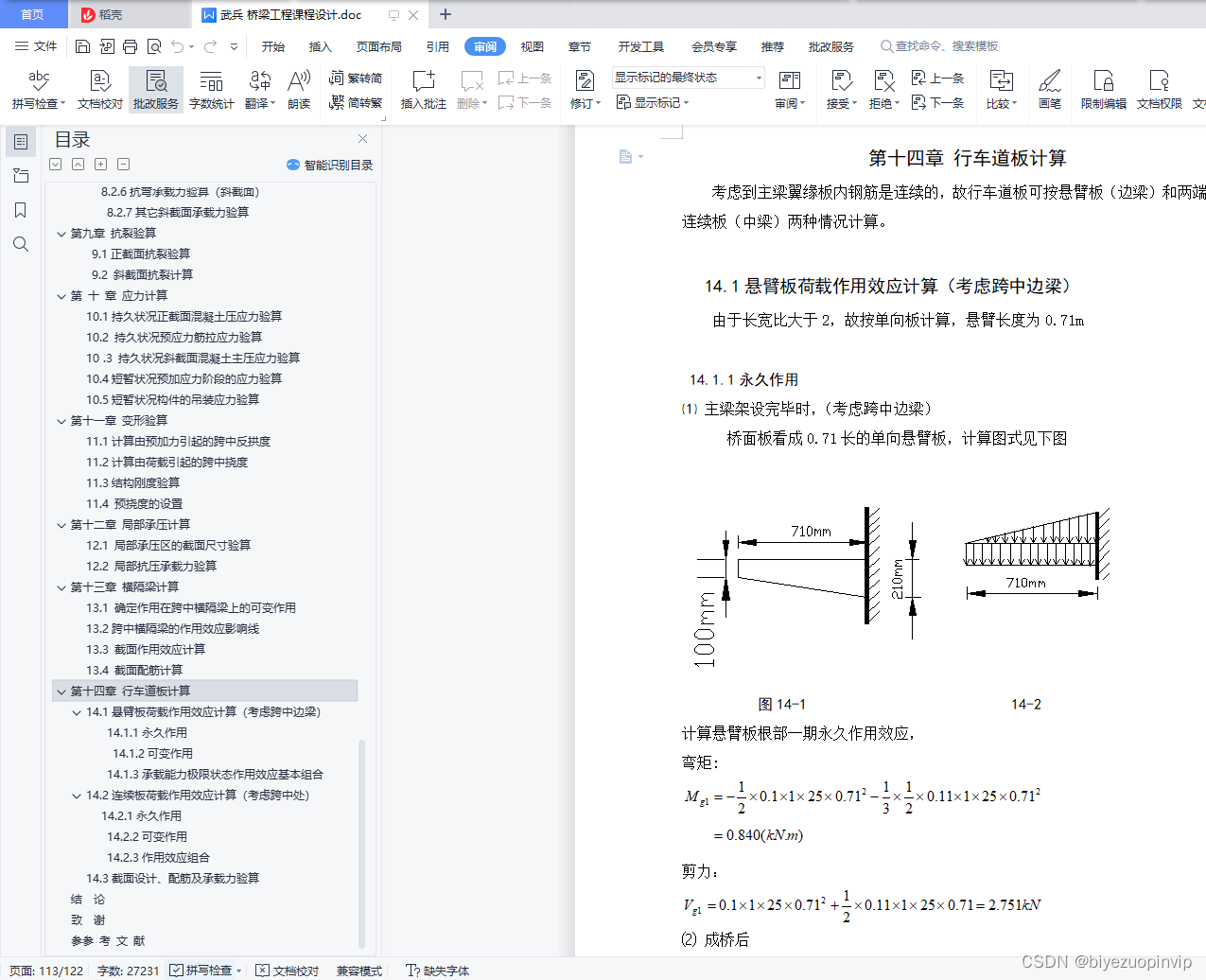Open the 视图 ribbon tab
This screenshot has width=1206, height=980.
point(533,46)
